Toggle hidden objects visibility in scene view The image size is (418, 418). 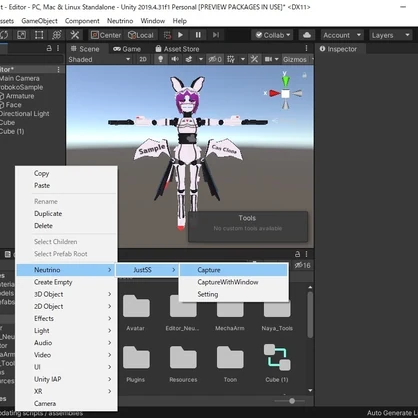click(x=215, y=59)
